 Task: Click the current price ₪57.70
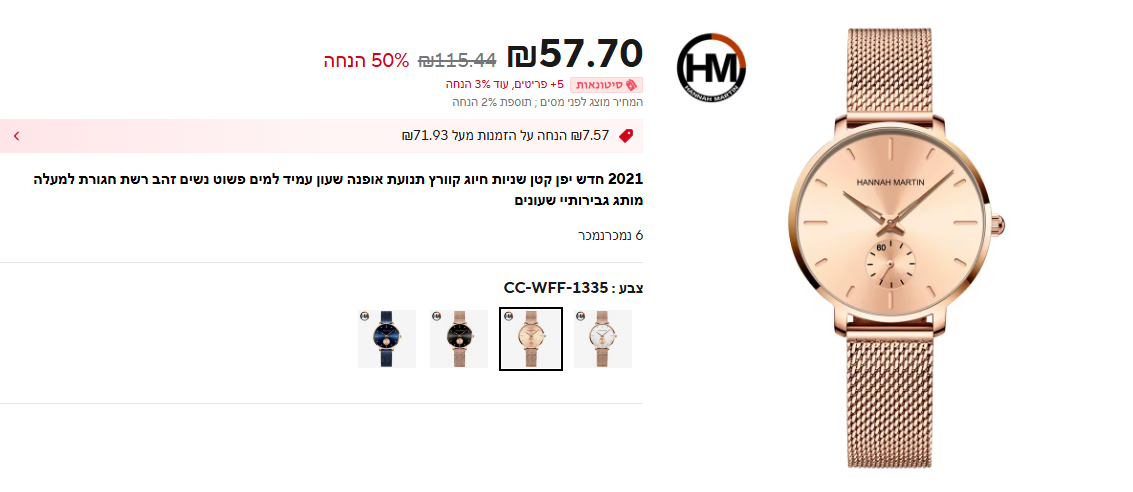tap(575, 53)
